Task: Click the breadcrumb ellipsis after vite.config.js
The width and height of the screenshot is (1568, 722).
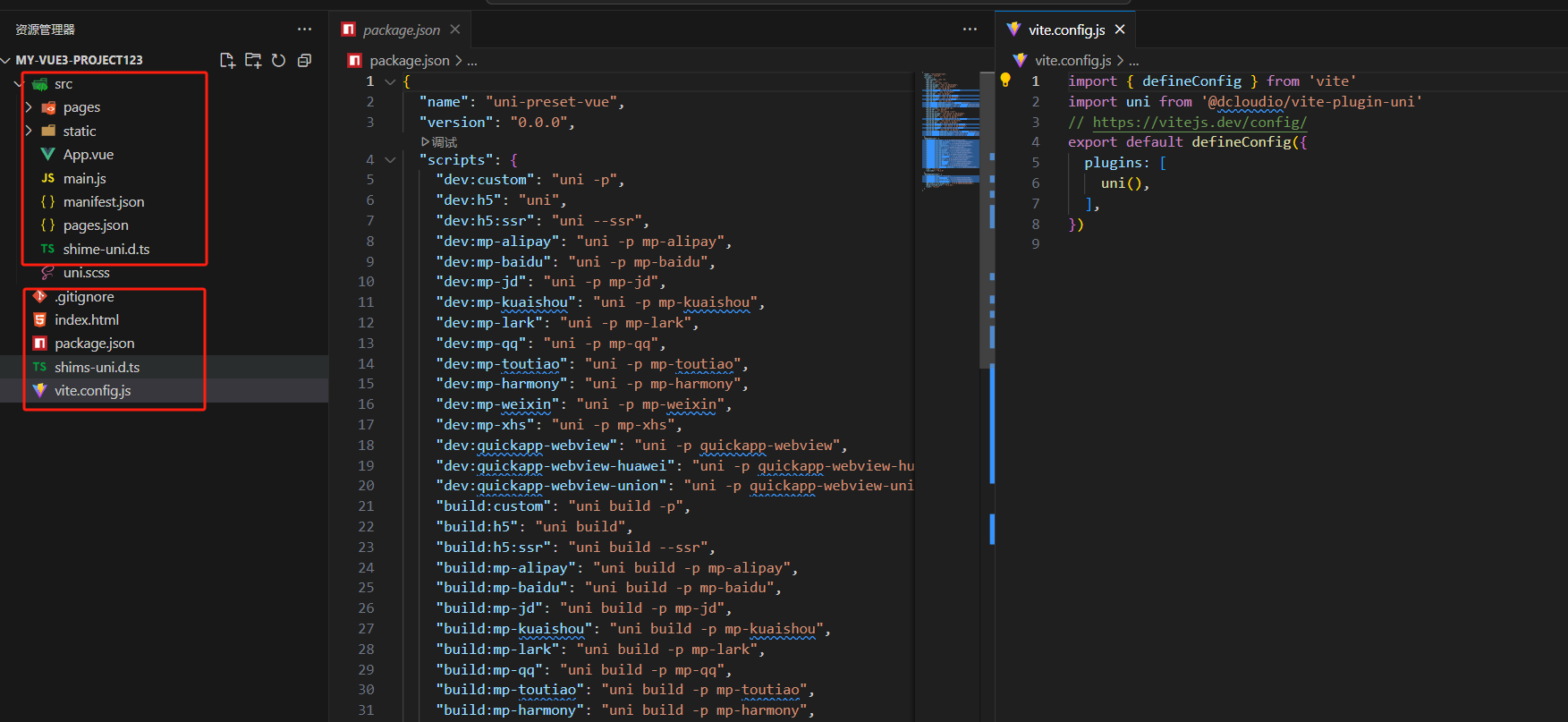Action: tap(1134, 60)
